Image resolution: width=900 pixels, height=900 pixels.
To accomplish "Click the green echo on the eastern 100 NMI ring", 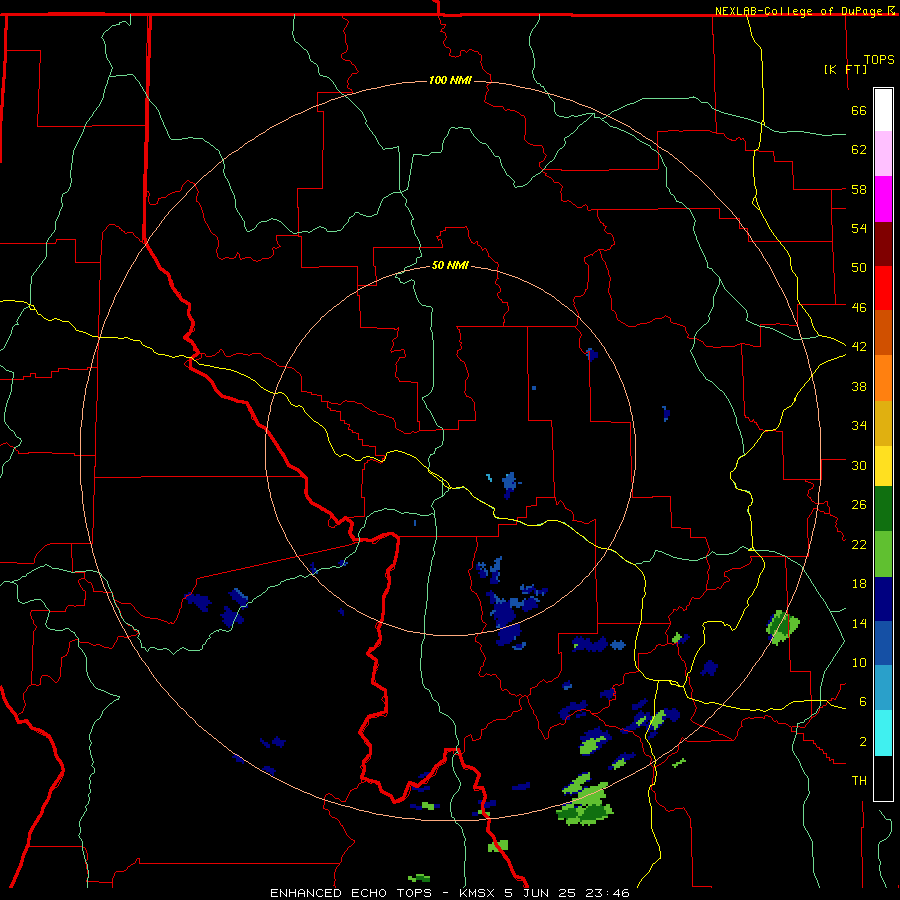I will (x=782, y=627).
